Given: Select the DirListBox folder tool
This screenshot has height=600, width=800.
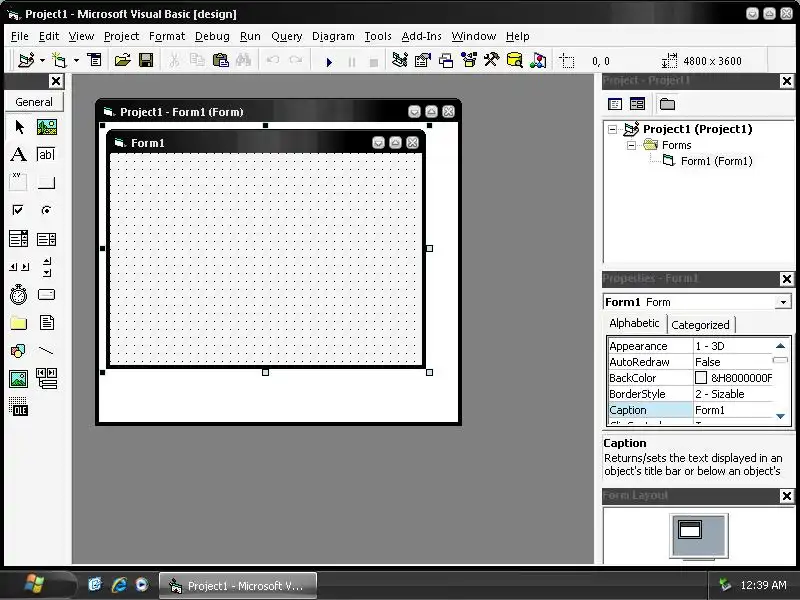Looking at the screenshot, I should point(18,322).
